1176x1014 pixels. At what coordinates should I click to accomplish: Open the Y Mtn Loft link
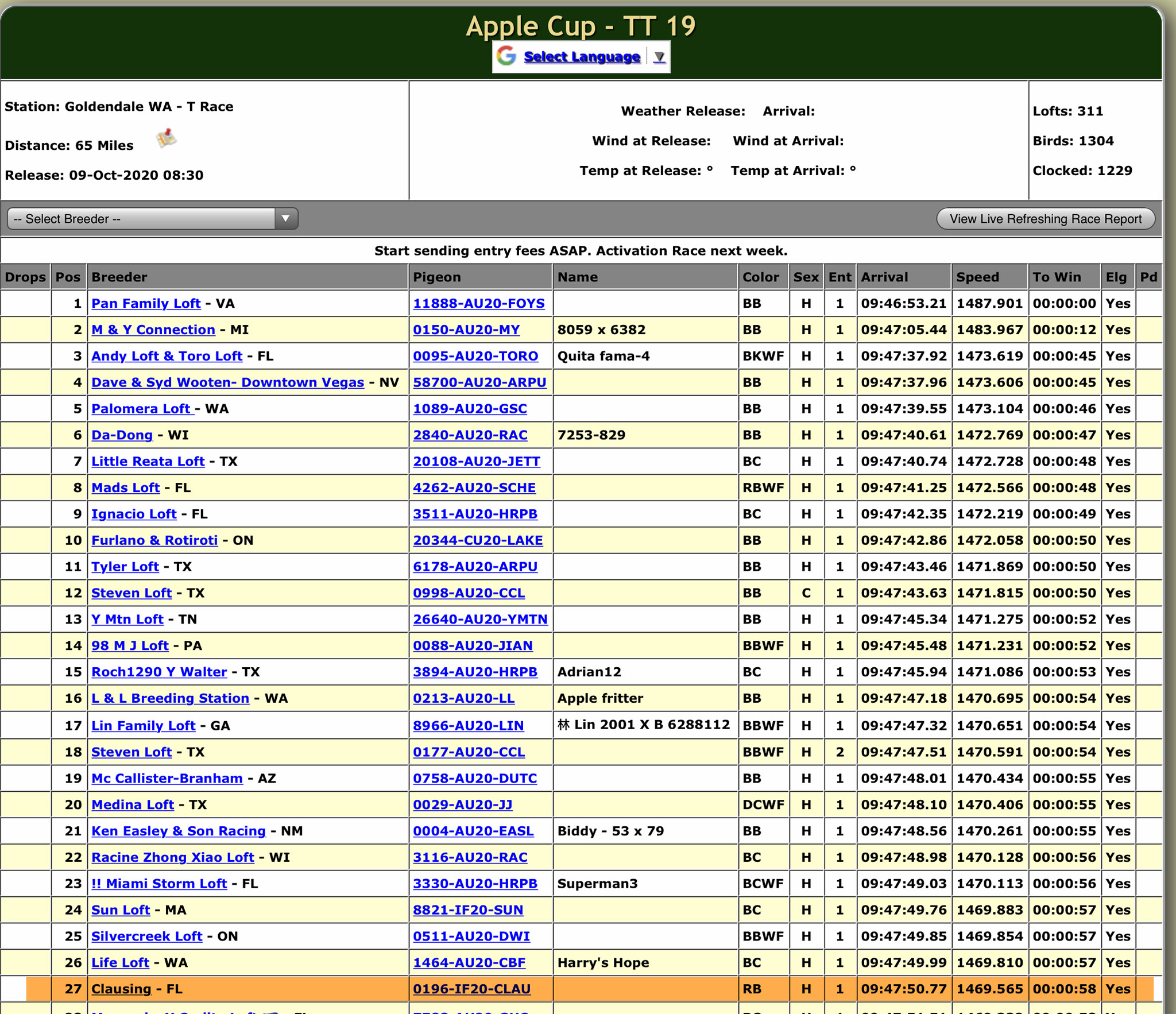[x=127, y=620]
